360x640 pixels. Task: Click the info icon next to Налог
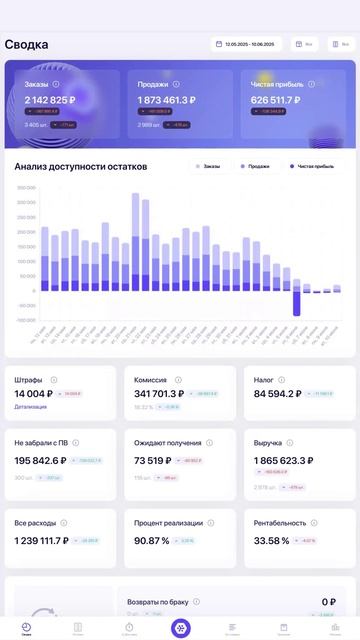tap(282, 380)
